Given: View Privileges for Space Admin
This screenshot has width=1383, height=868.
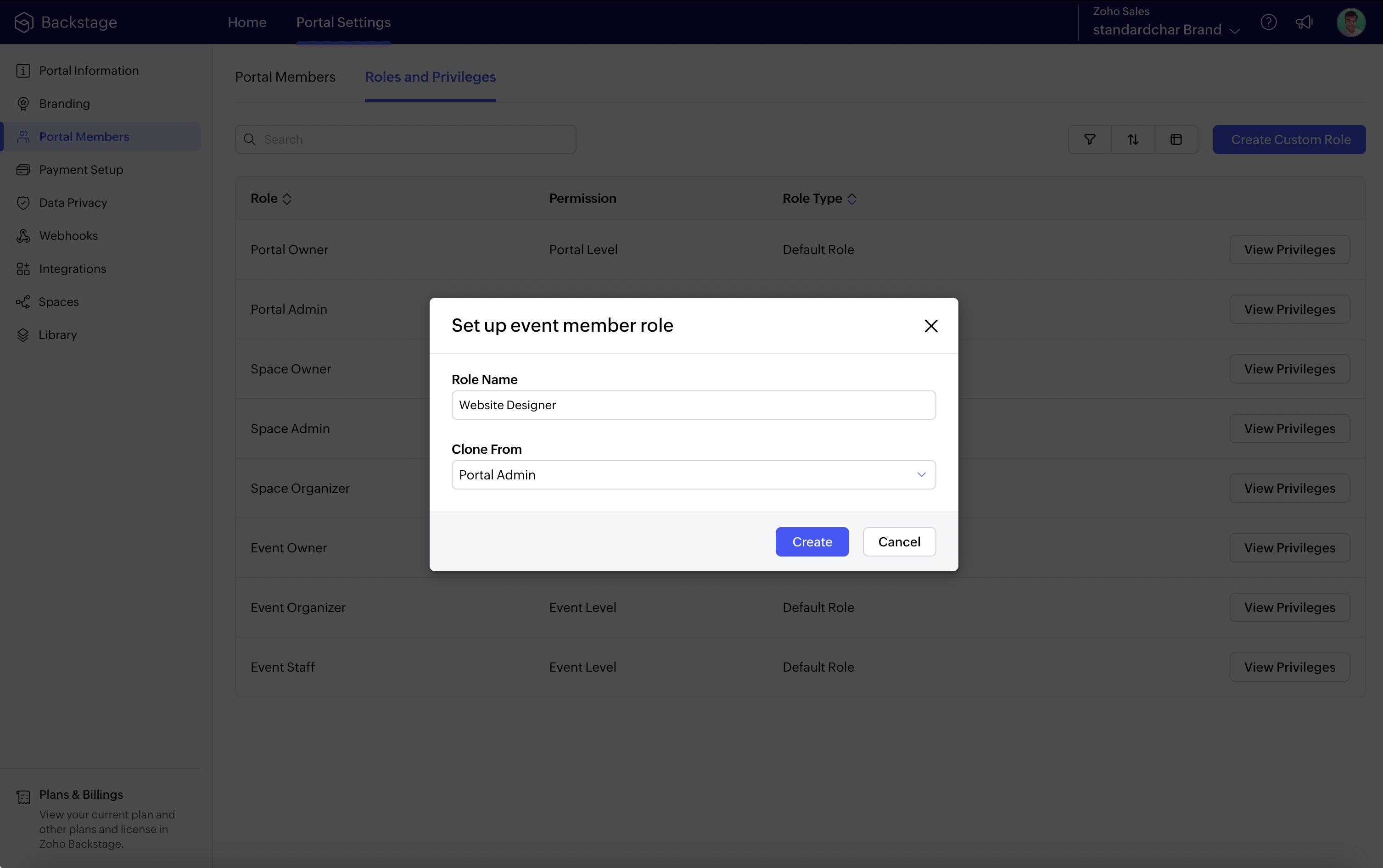Looking at the screenshot, I should point(1289,429).
